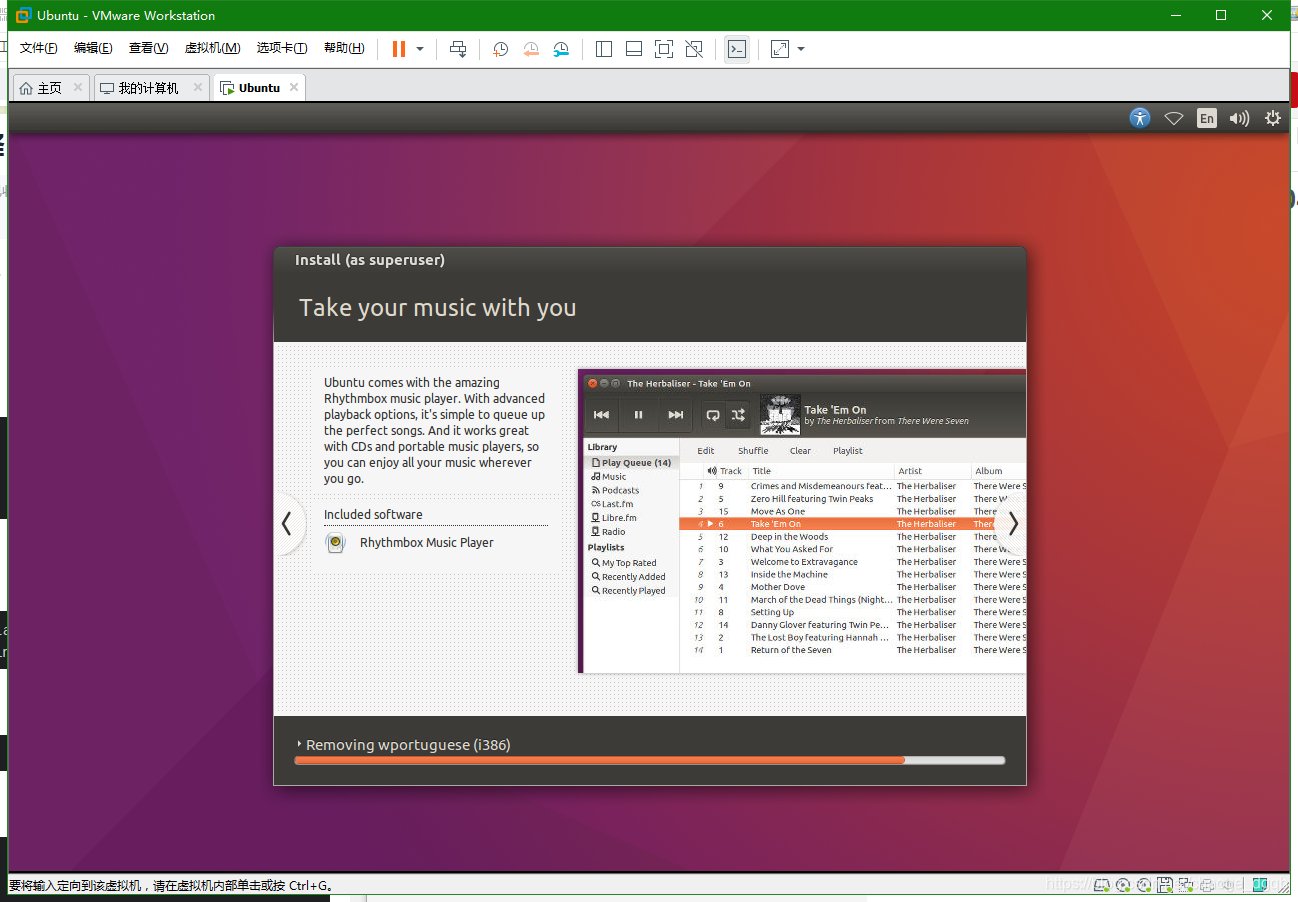Select Play Queue (14) in Library
This screenshot has width=1298, height=902.
click(631, 463)
